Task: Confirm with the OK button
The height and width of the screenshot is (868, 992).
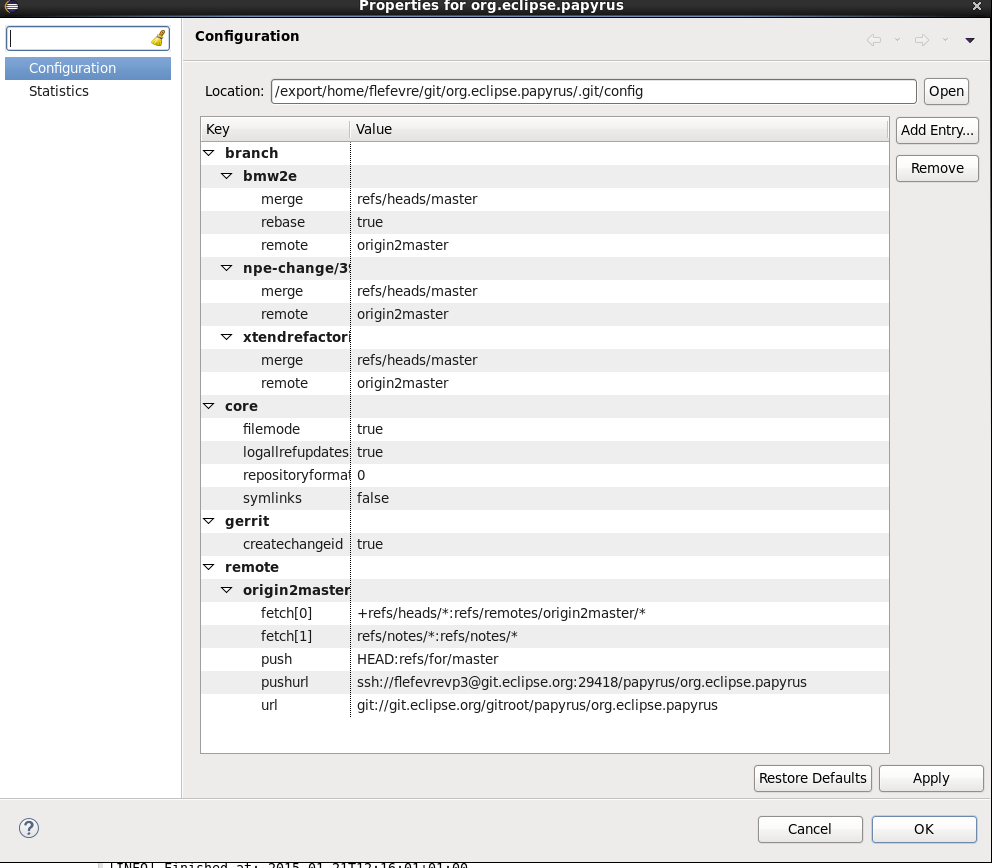Action: click(924, 829)
